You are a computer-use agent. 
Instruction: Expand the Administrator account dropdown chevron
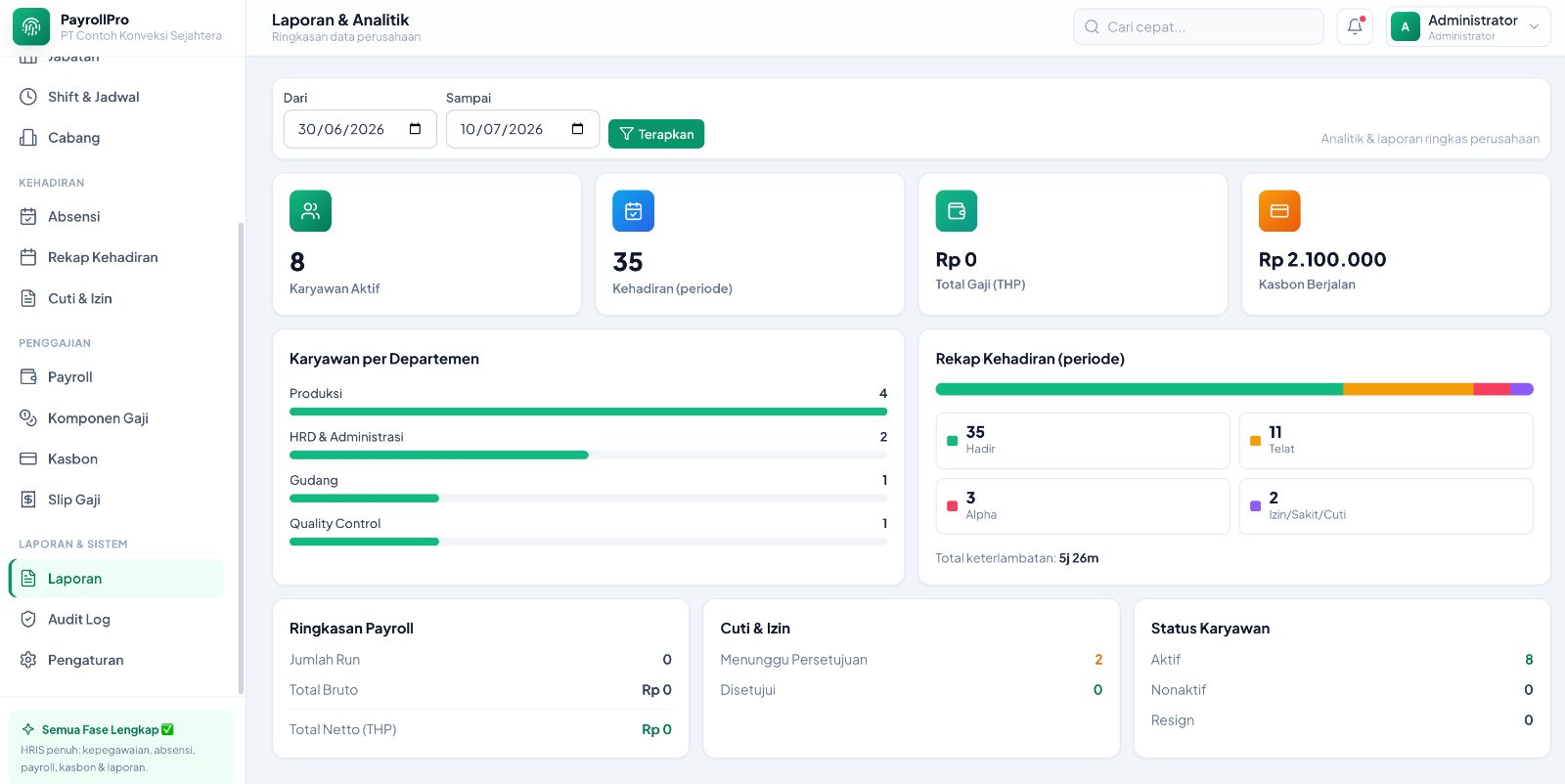click(1534, 27)
